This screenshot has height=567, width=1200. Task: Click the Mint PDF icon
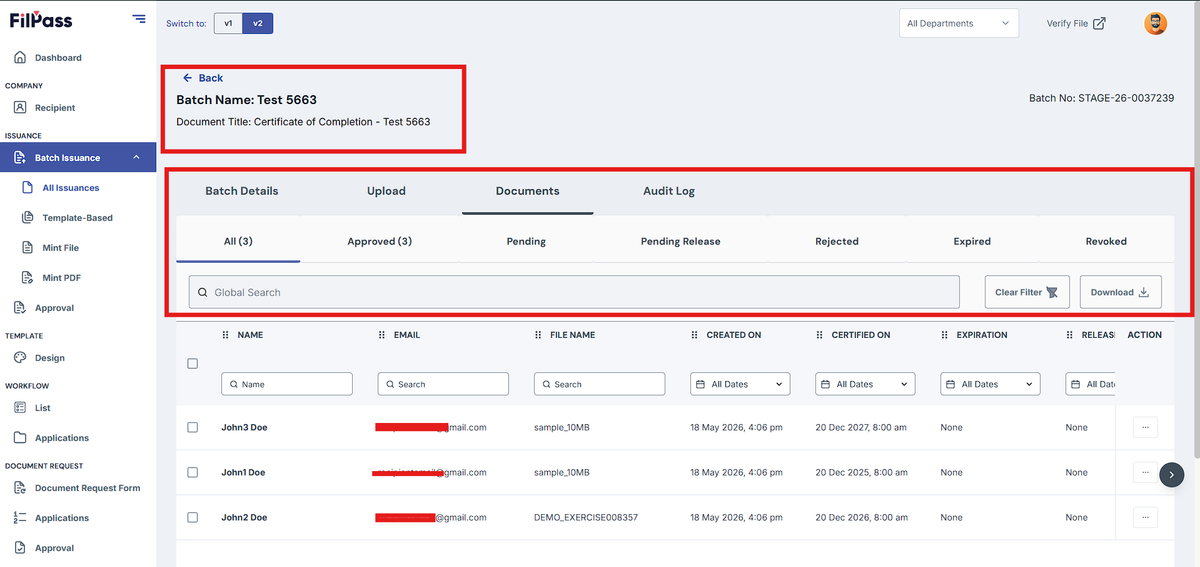(27, 278)
